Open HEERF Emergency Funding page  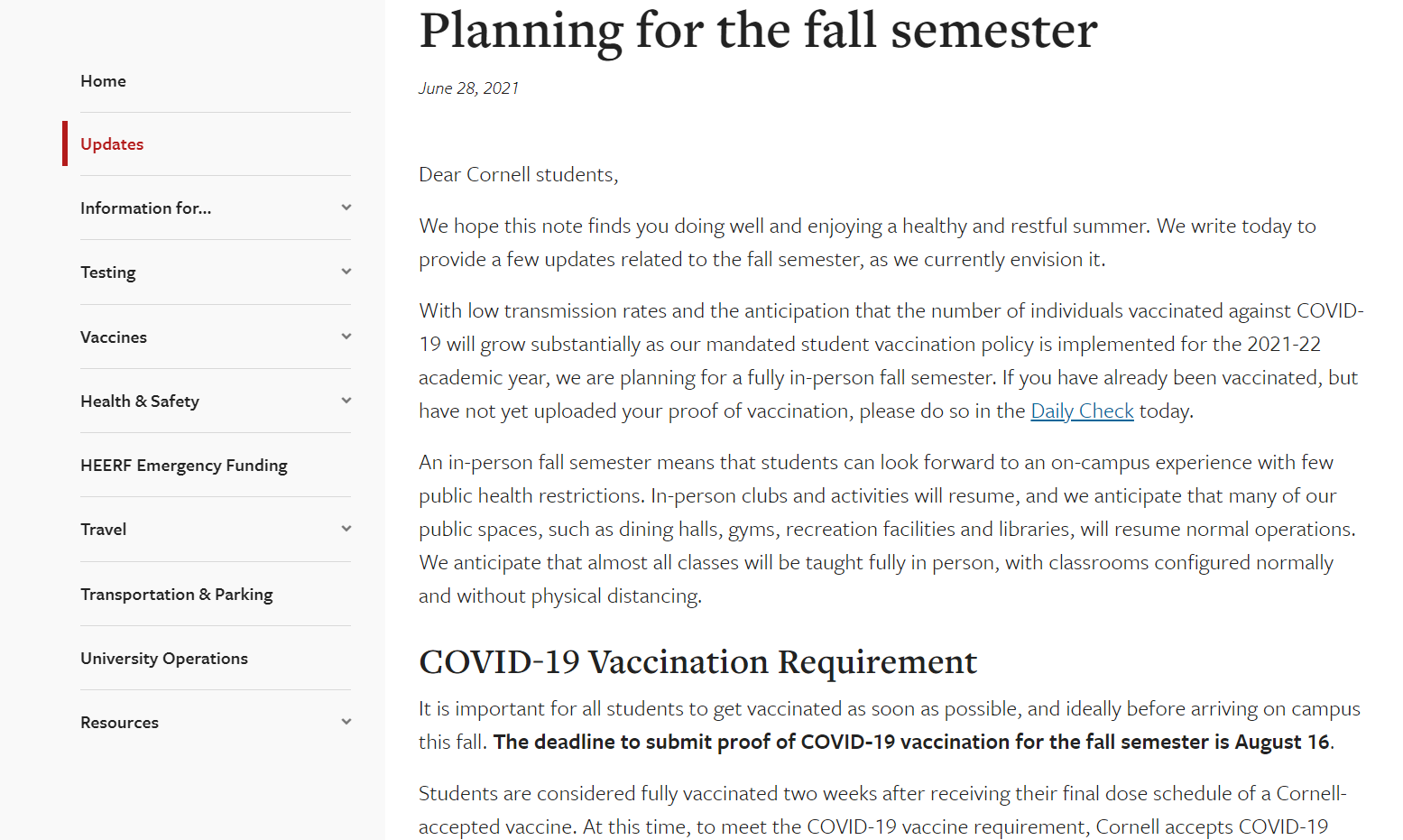point(184,466)
